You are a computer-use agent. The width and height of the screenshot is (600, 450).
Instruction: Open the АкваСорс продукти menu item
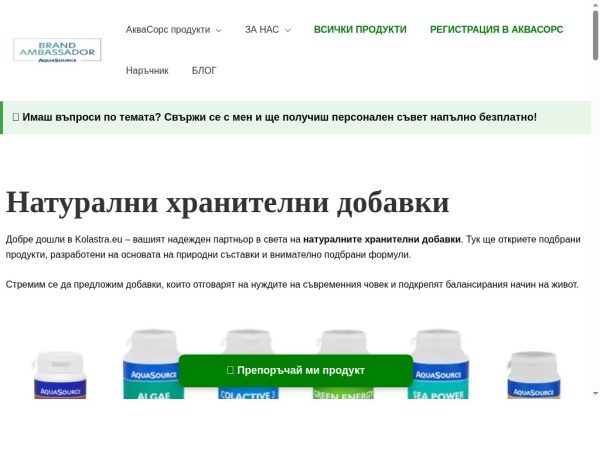(168, 30)
